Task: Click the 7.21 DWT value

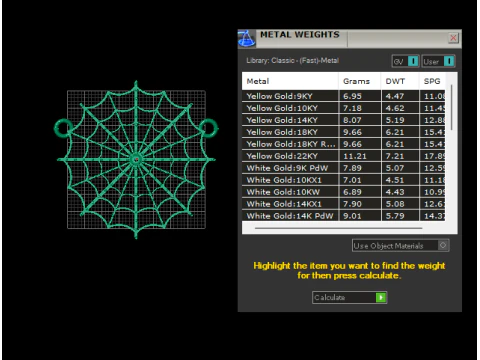Action: tap(395, 156)
